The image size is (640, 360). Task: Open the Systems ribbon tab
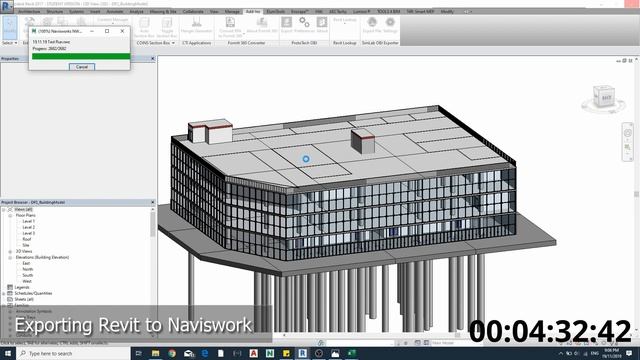76,12
